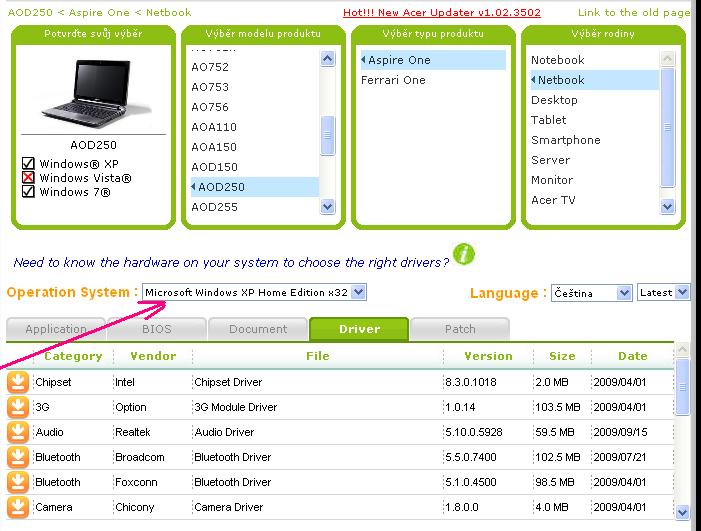This screenshot has height=531, width=701.
Task: Download the Chicony Camera Driver
Action: [x=17, y=507]
